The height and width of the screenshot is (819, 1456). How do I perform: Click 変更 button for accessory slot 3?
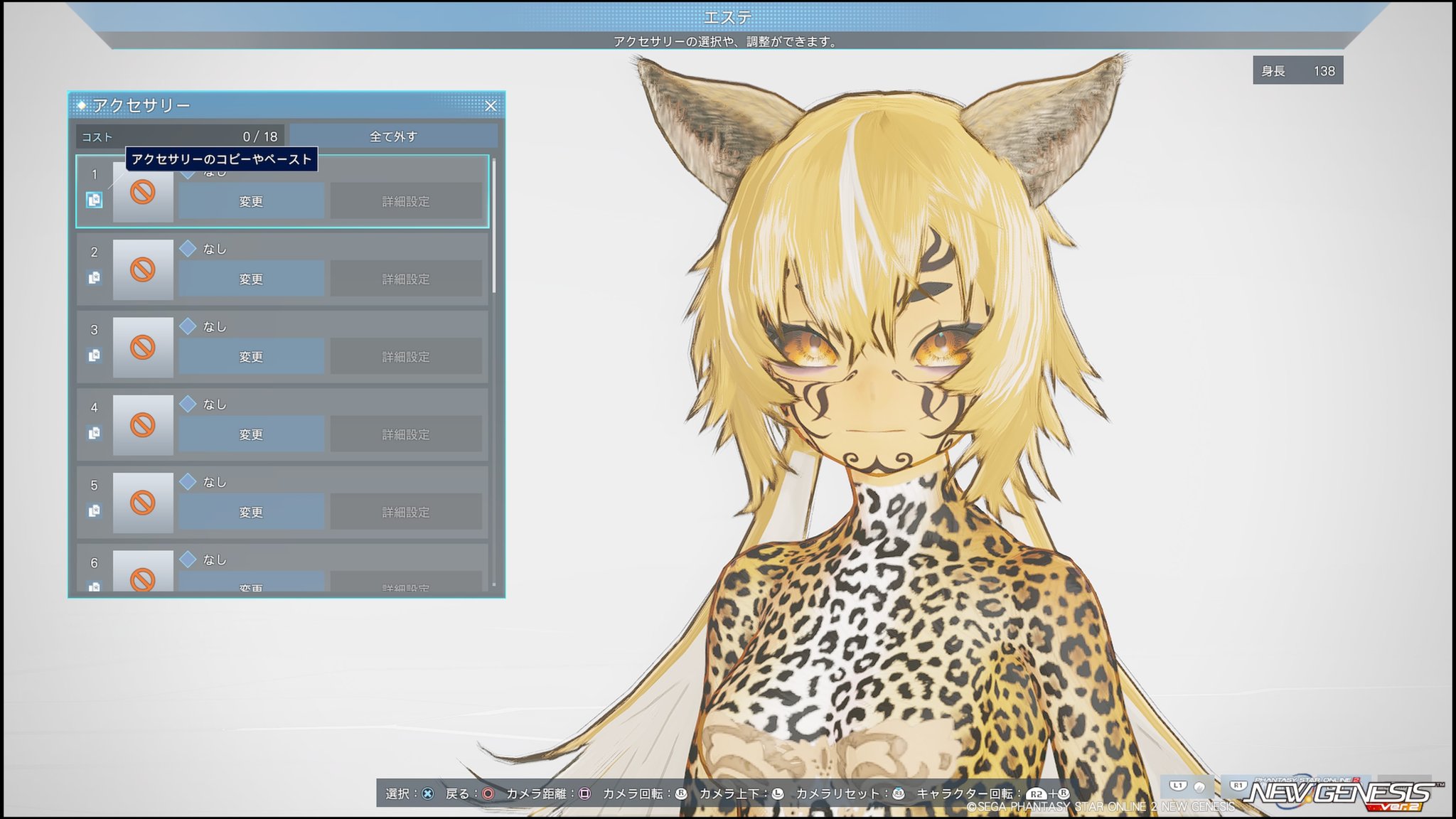click(x=251, y=356)
